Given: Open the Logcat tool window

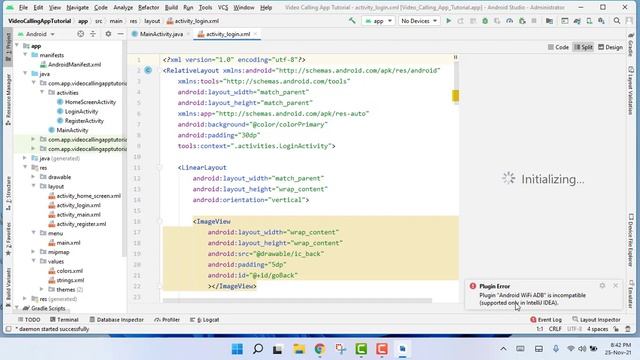Looking at the screenshot, I should [x=204, y=320].
